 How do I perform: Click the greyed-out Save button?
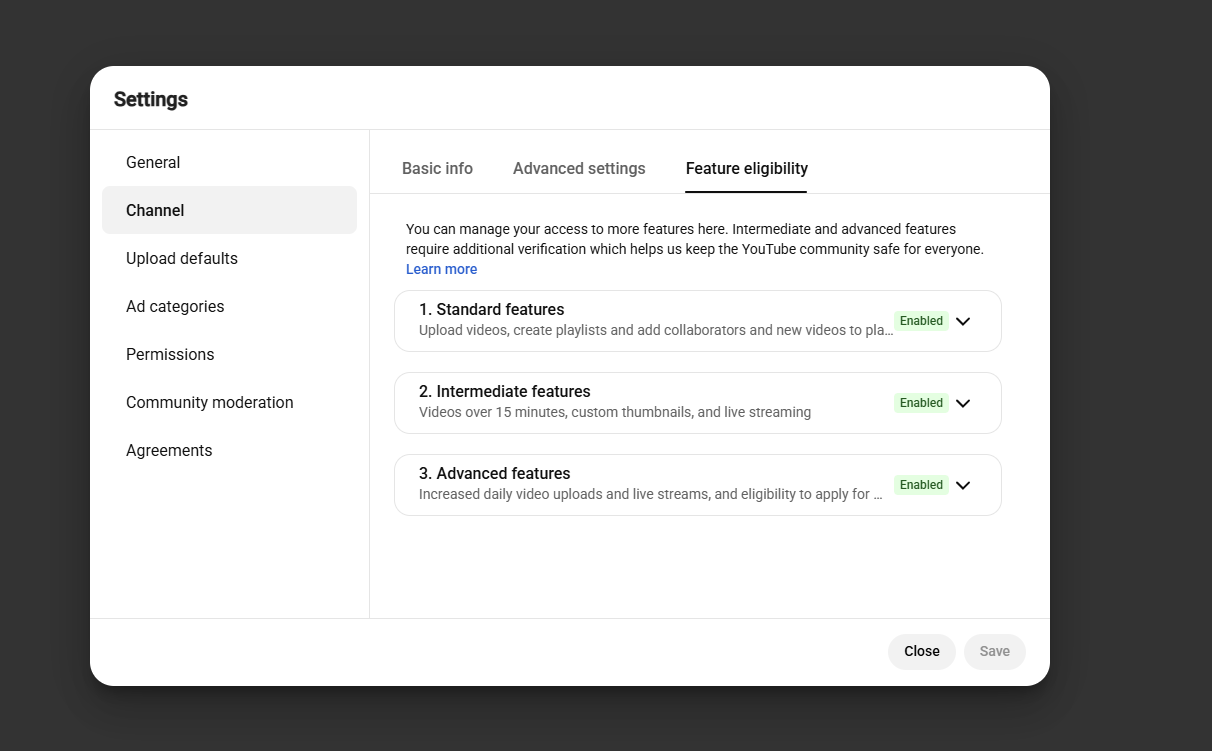[x=995, y=651]
